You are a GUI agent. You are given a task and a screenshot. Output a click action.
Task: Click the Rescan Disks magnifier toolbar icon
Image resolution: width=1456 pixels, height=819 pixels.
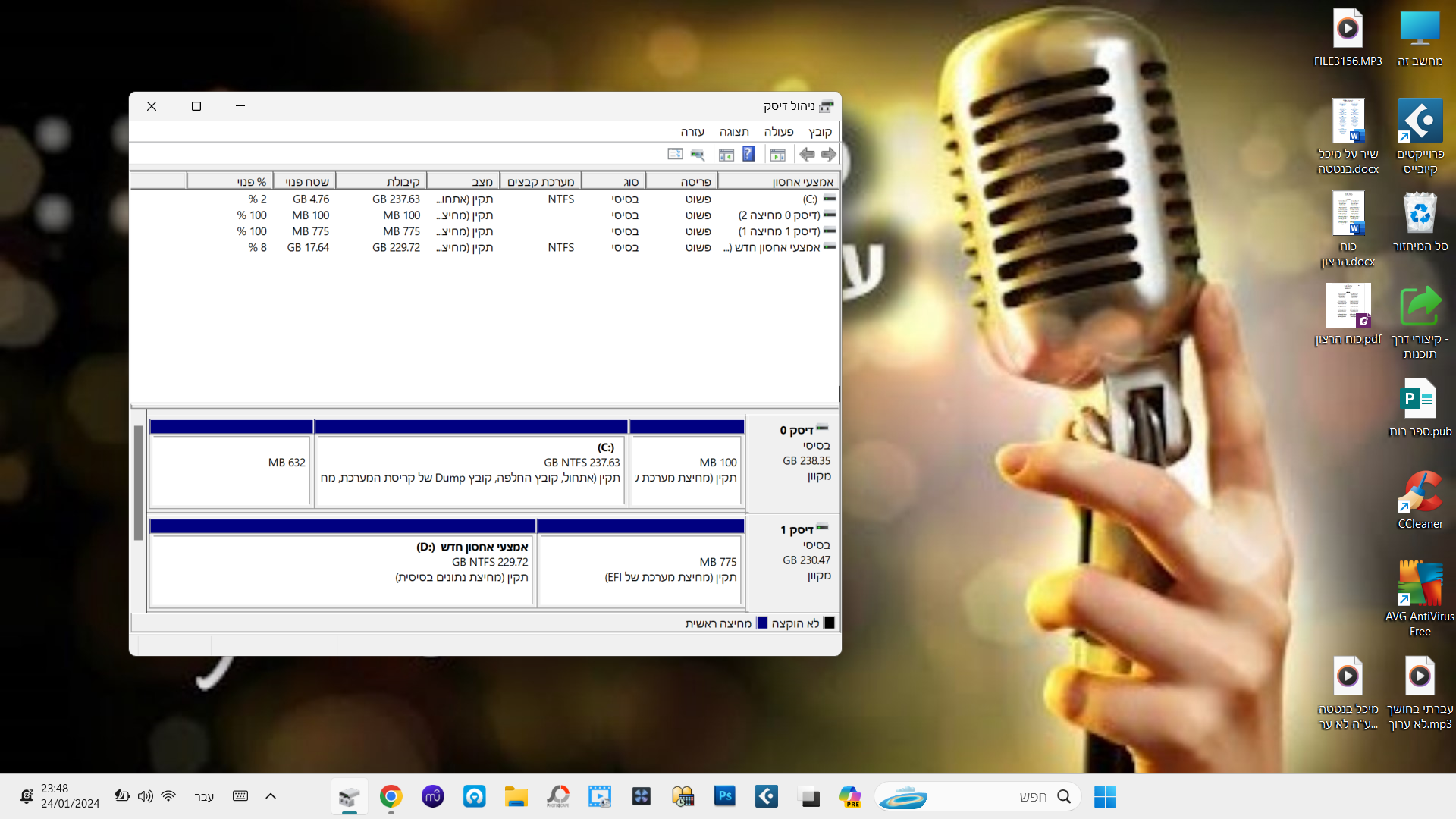[x=698, y=155]
